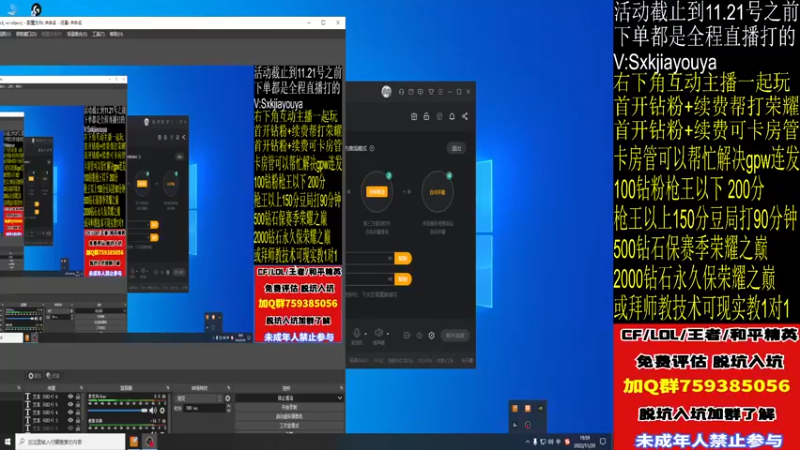Open source Filters button in OBS
This screenshot has height=450, width=800.
tap(53, 376)
